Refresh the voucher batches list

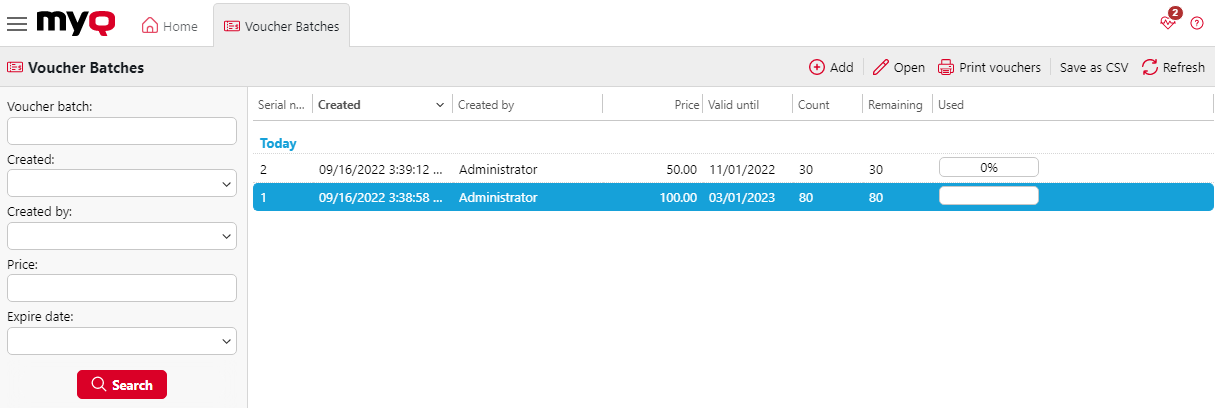pos(1173,67)
